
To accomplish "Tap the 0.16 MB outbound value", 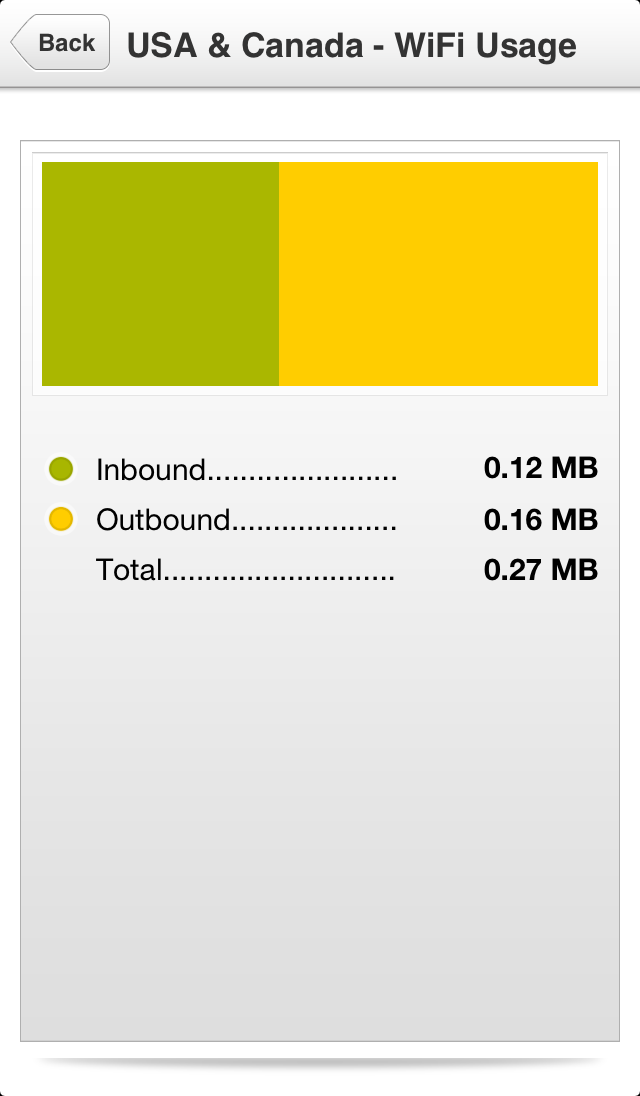I will coord(540,520).
